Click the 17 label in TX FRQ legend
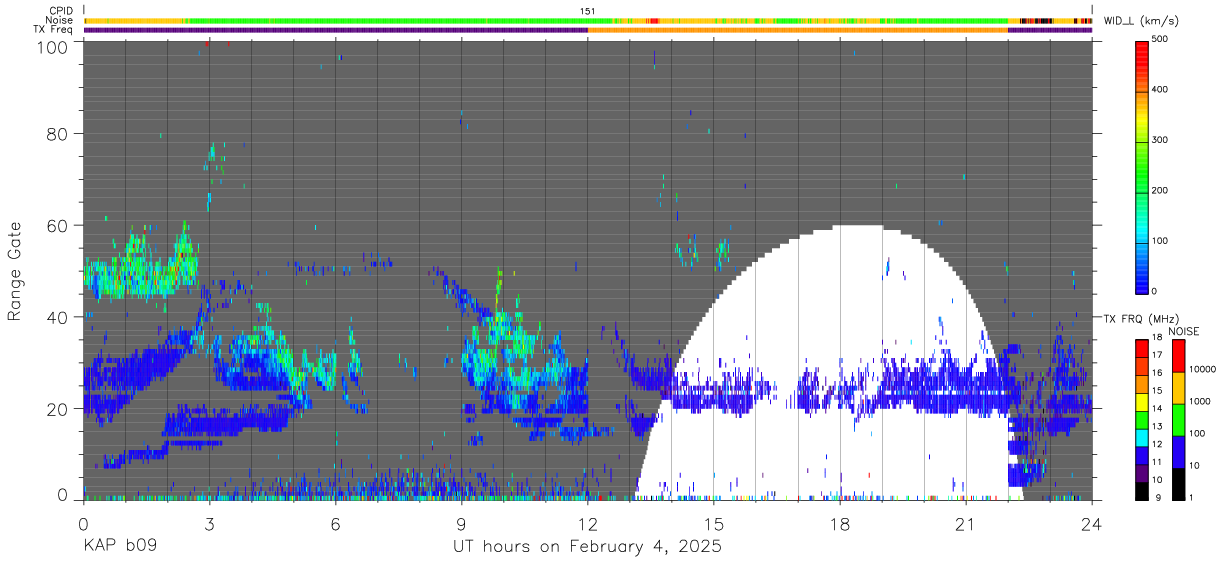 coord(1157,355)
